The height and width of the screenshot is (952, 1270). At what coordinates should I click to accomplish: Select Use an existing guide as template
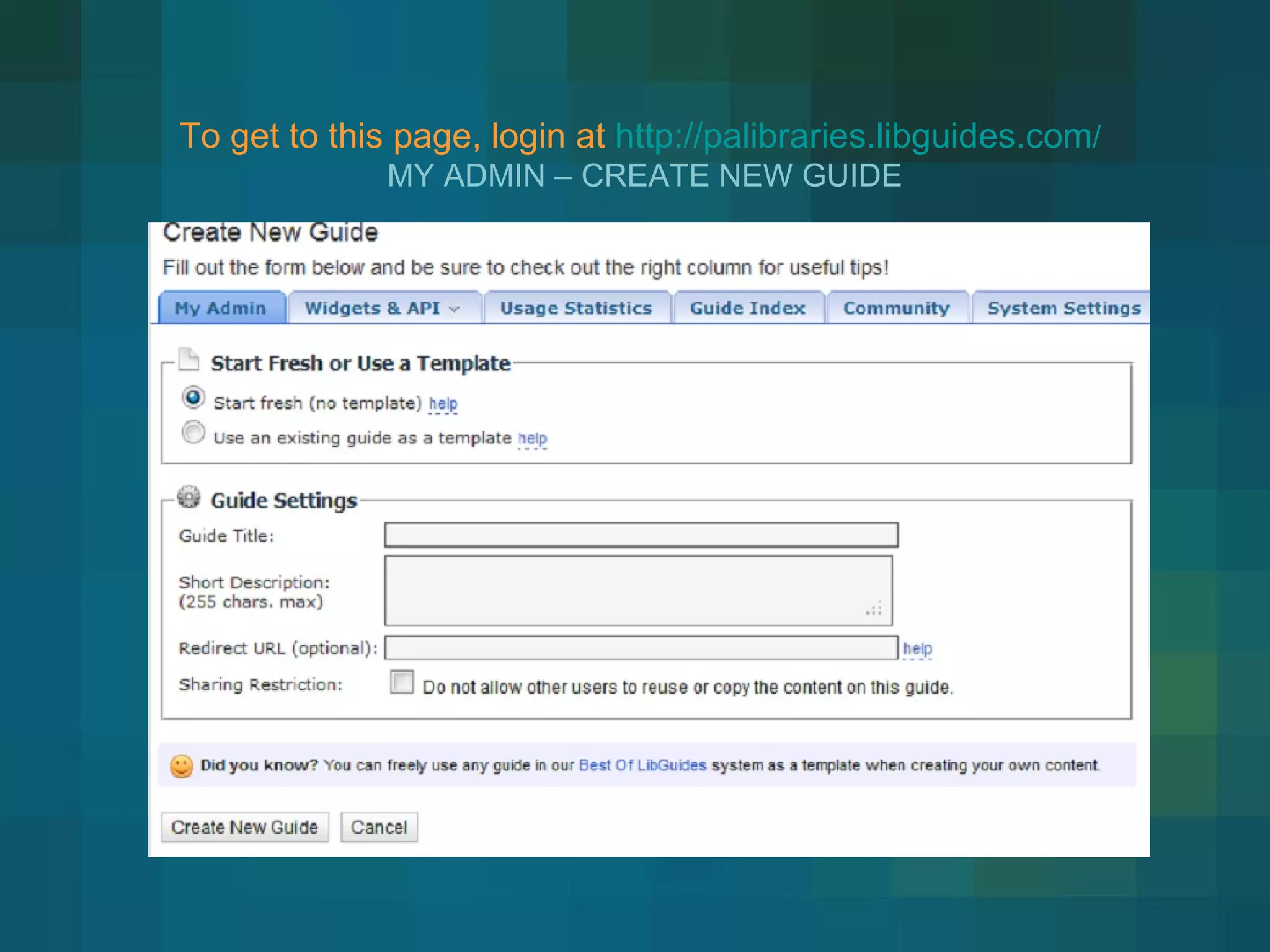pyautogui.click(x=193, y=432)
